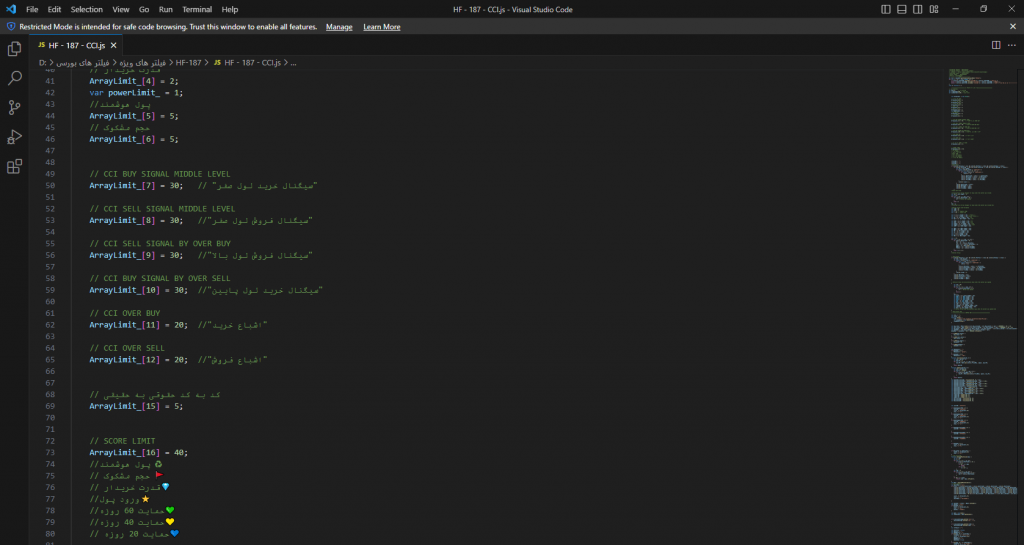The width and height of the screenshot is (1024, 545).
Task: Expand the HF-187 folder breadcrumb
Action: tap(188, 63)
